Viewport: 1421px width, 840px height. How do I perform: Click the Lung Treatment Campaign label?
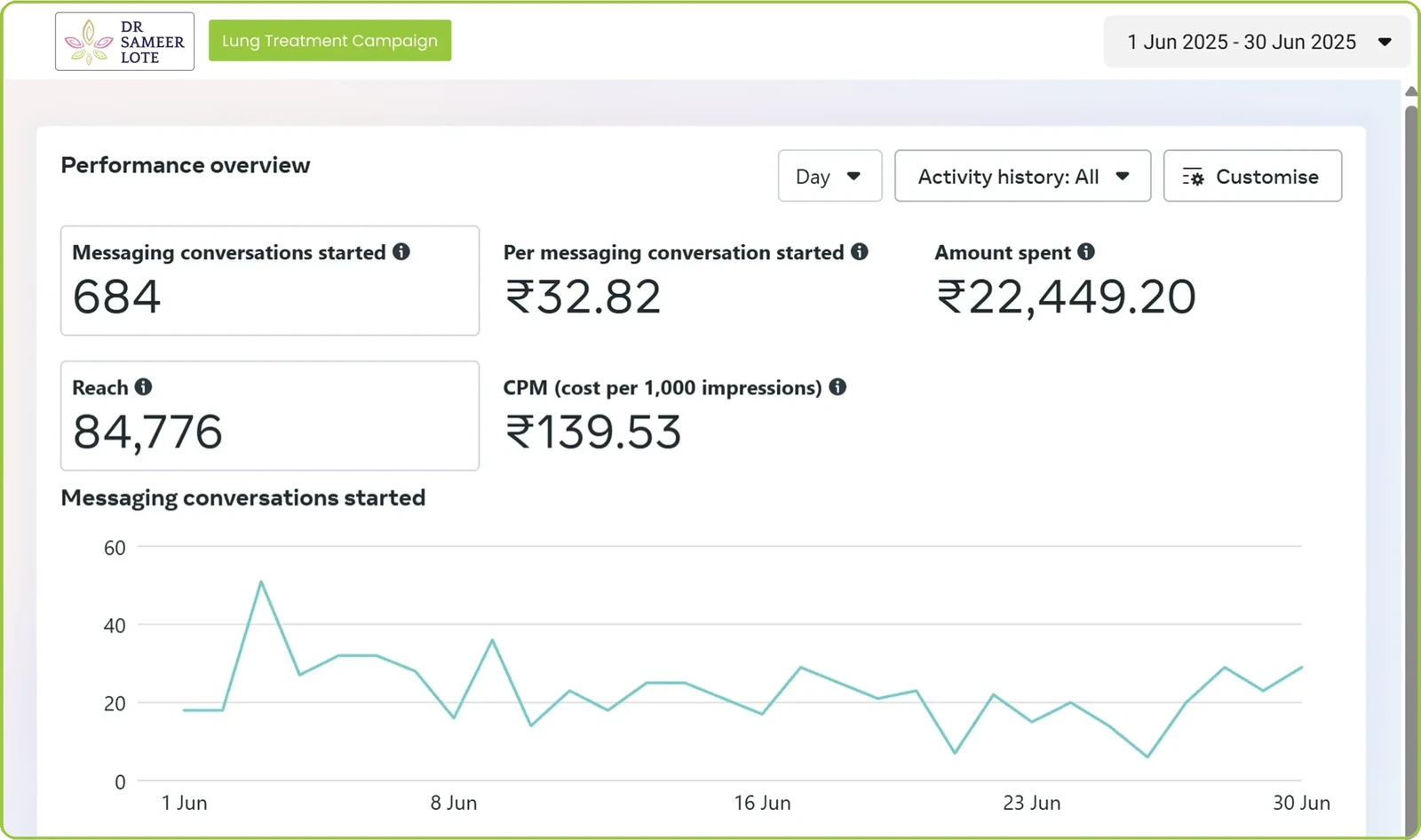(329, 41)
